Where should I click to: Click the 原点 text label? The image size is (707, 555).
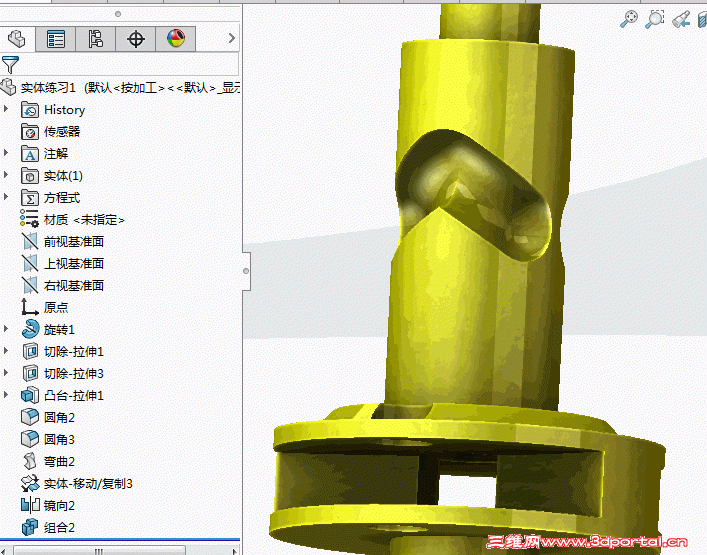click(x=56, y=307)
